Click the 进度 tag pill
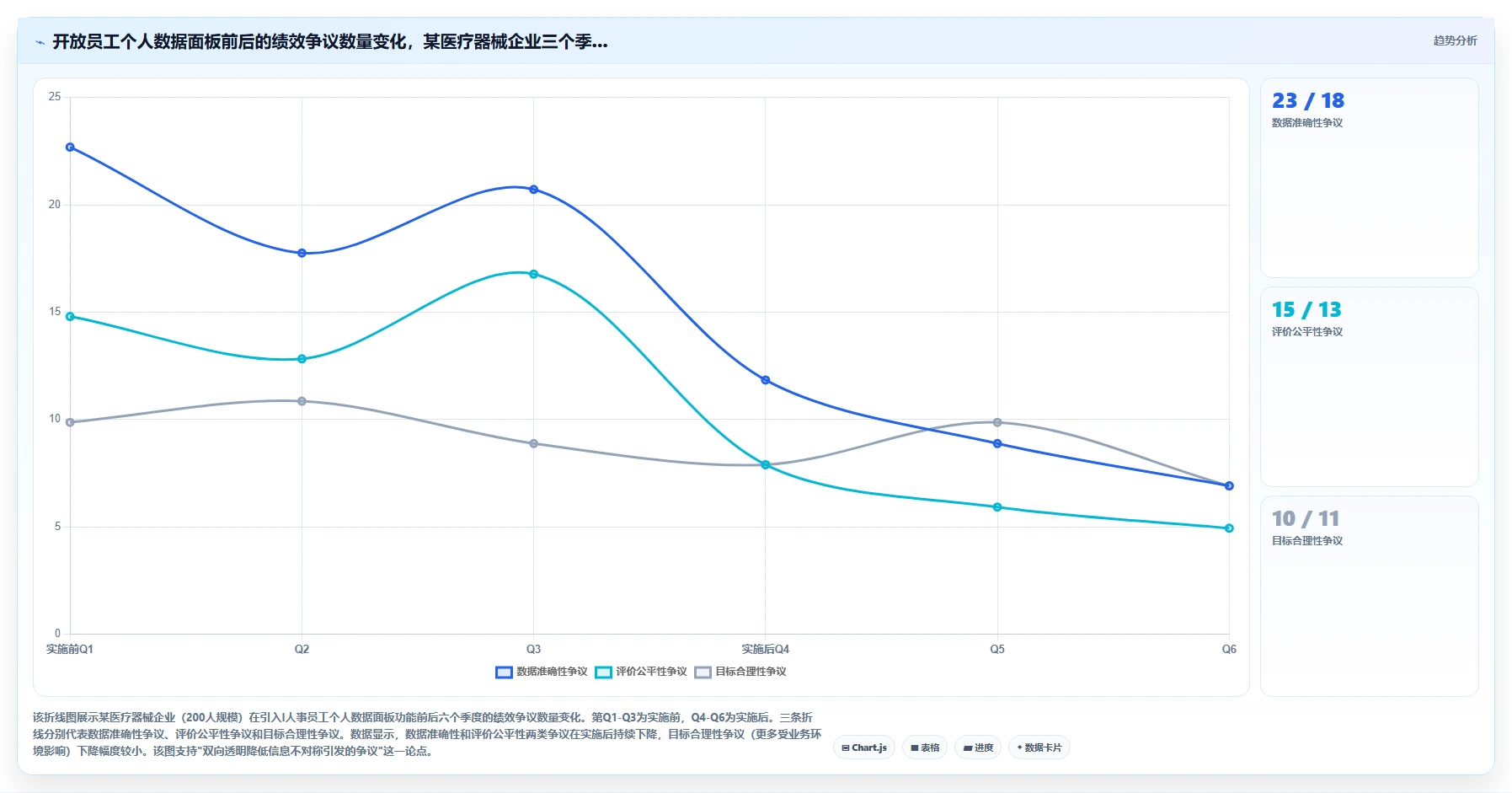 [978, 747]
